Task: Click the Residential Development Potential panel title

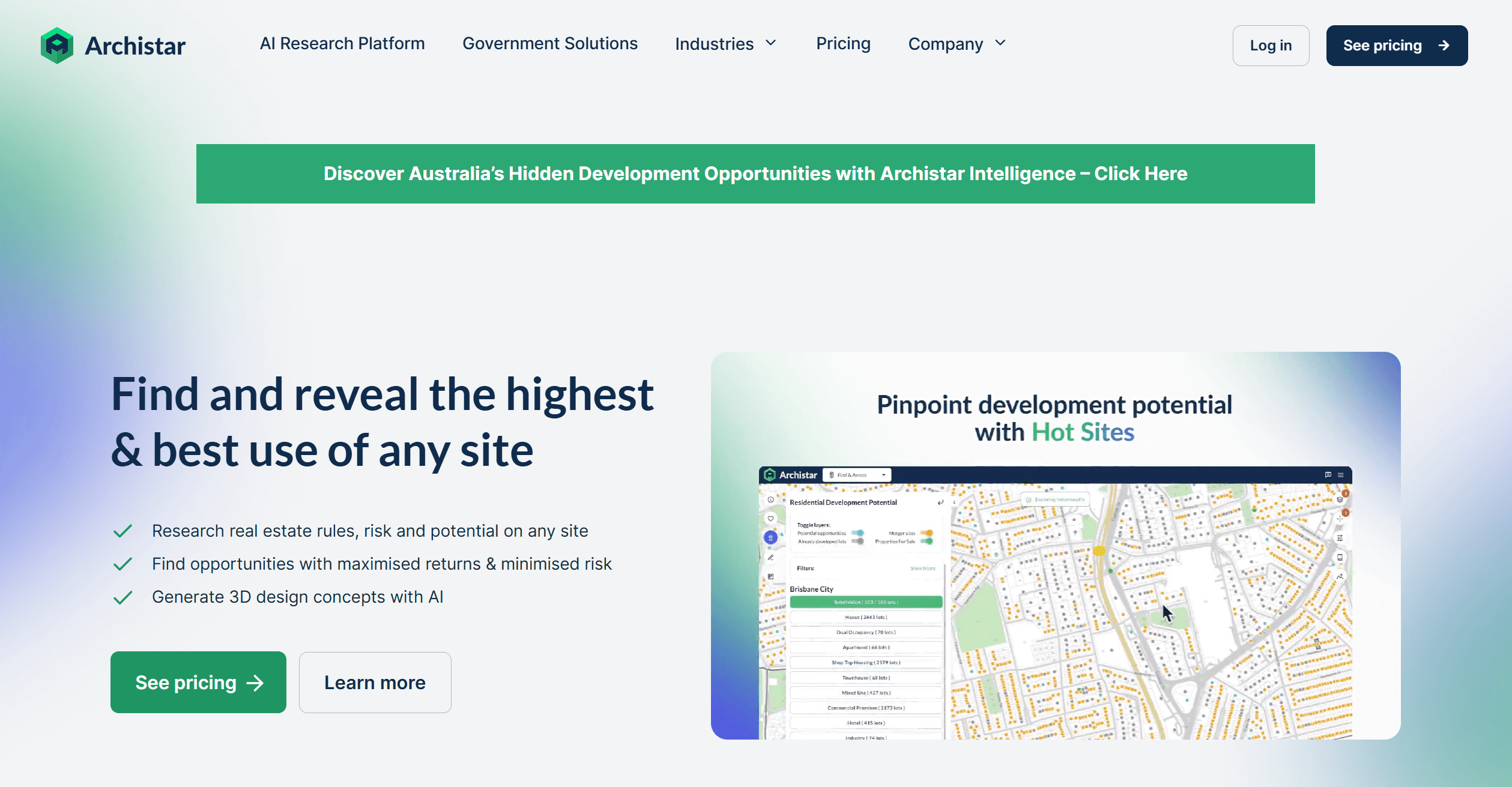Action: (x=843, y=502)
